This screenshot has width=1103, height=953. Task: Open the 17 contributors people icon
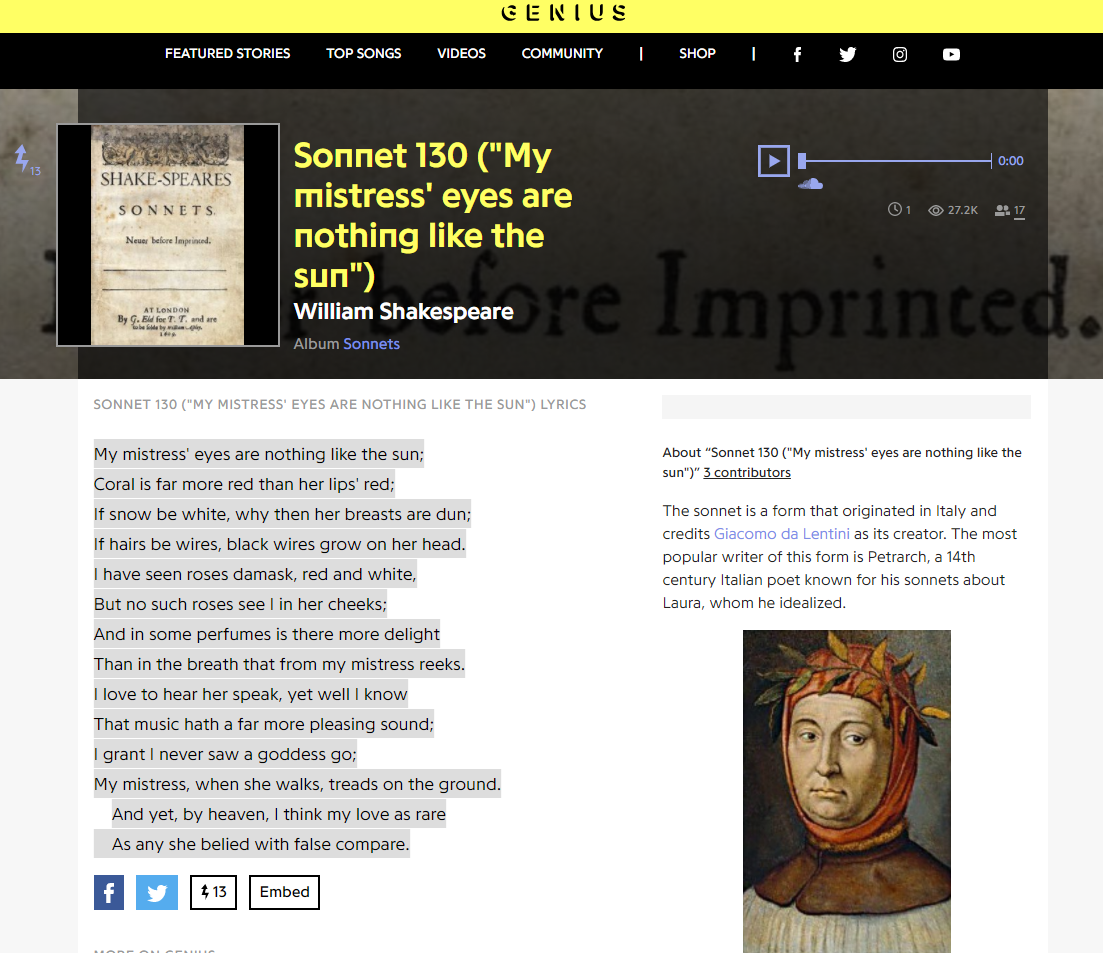click(x=1002, y=210)
